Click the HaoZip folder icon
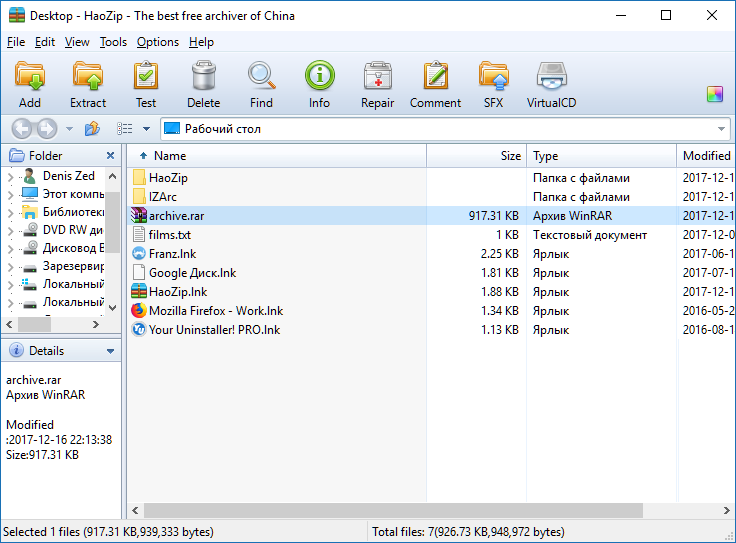Screen dimensions: 736x543 click(x=139, y=177)
